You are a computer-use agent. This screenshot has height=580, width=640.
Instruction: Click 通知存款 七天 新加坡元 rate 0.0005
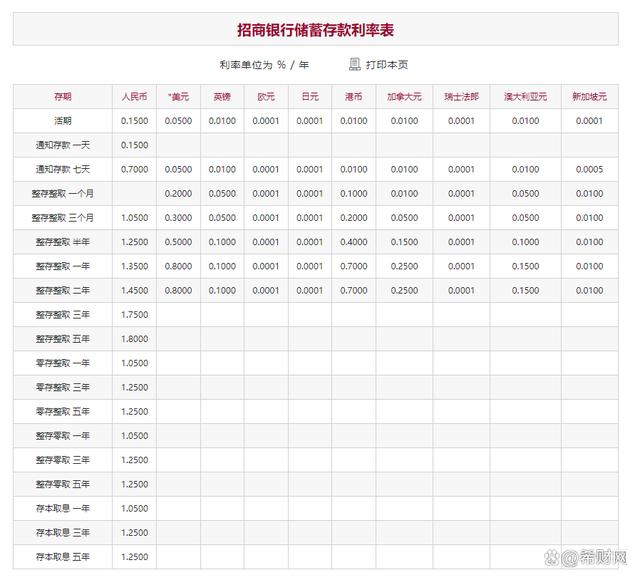[x=589, y=169]
